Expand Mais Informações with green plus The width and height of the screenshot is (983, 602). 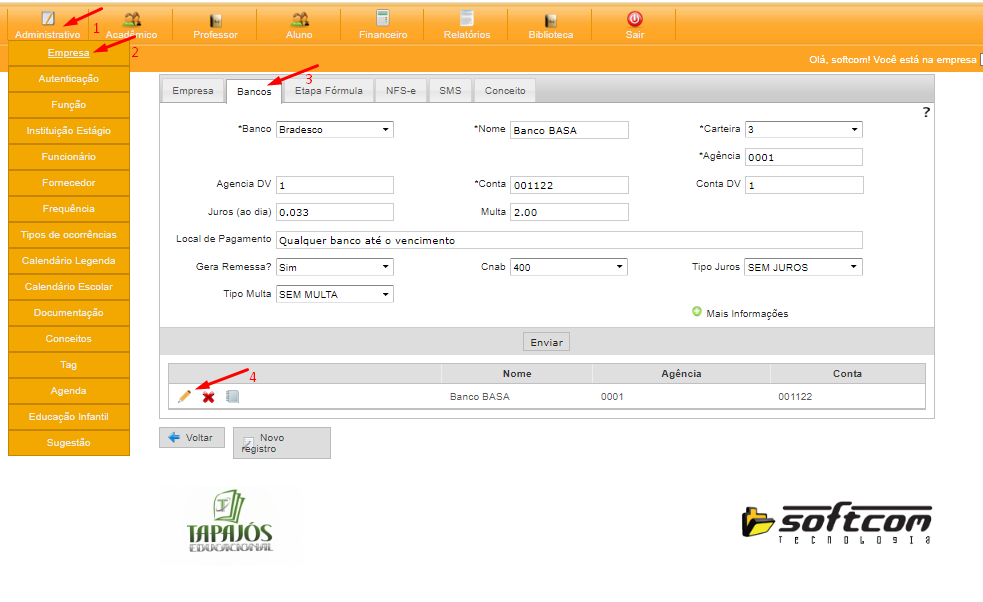[x=697, y=312]
